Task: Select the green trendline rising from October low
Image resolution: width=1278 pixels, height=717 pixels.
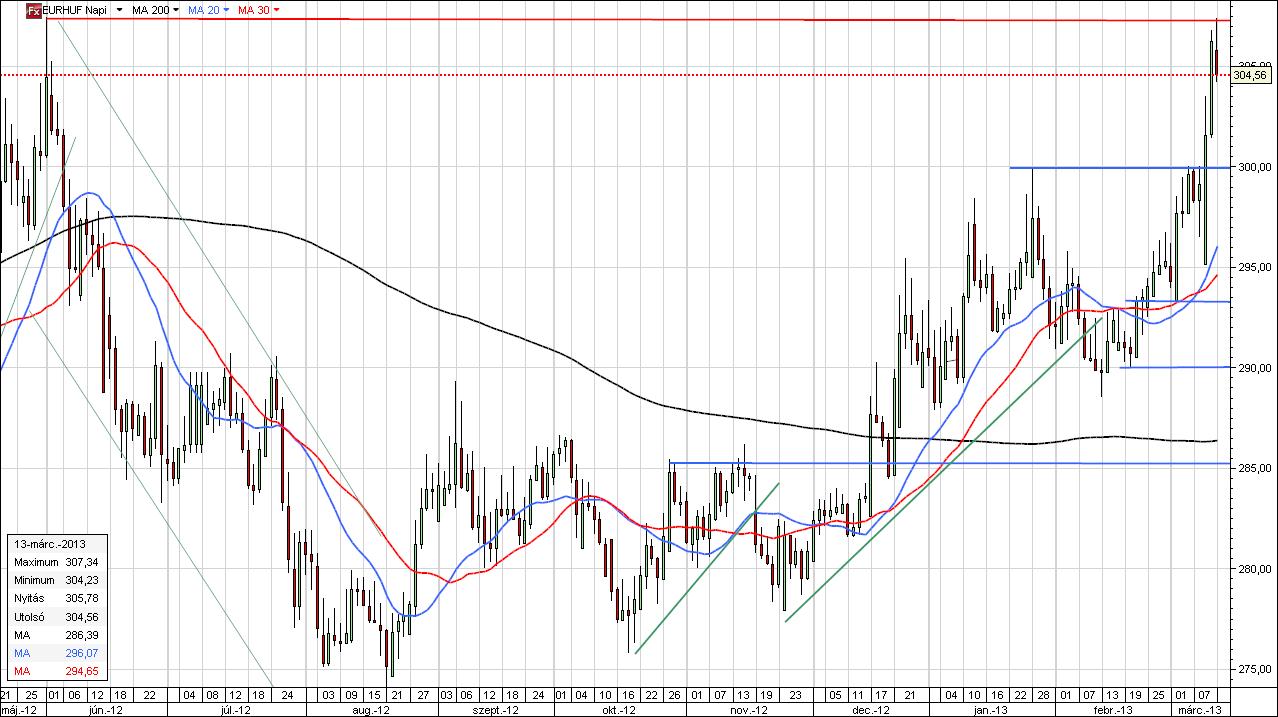Action: (x=707, y=569)
